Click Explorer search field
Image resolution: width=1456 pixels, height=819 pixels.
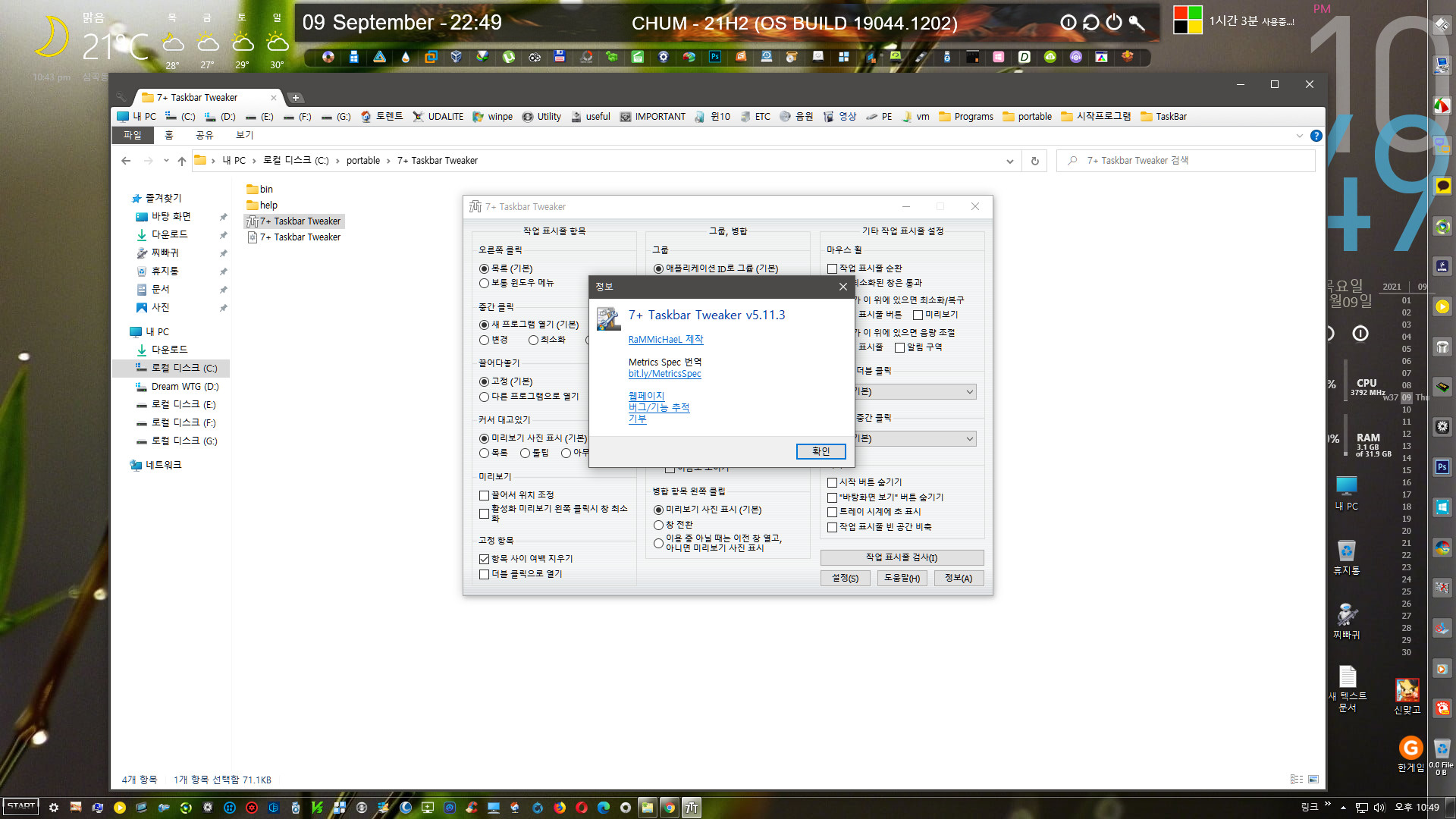(x=1185, y=161)
